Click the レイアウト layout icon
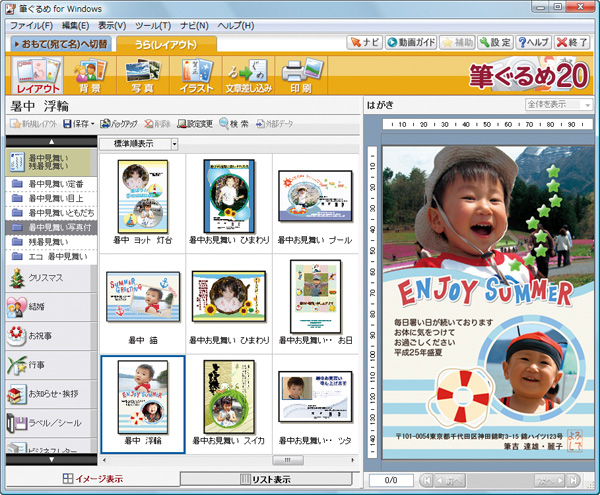600x495 pixels. [x=39, y=76]
